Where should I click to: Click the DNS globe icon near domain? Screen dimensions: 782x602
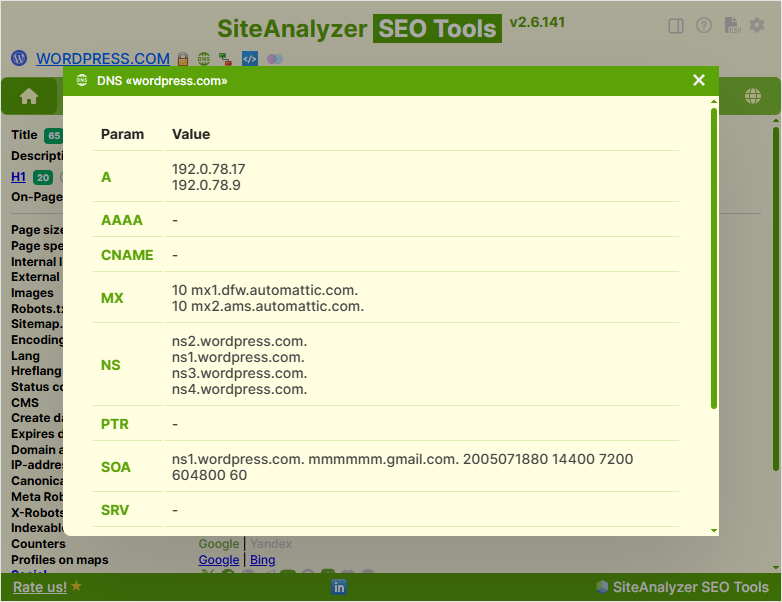coord(203,59)
